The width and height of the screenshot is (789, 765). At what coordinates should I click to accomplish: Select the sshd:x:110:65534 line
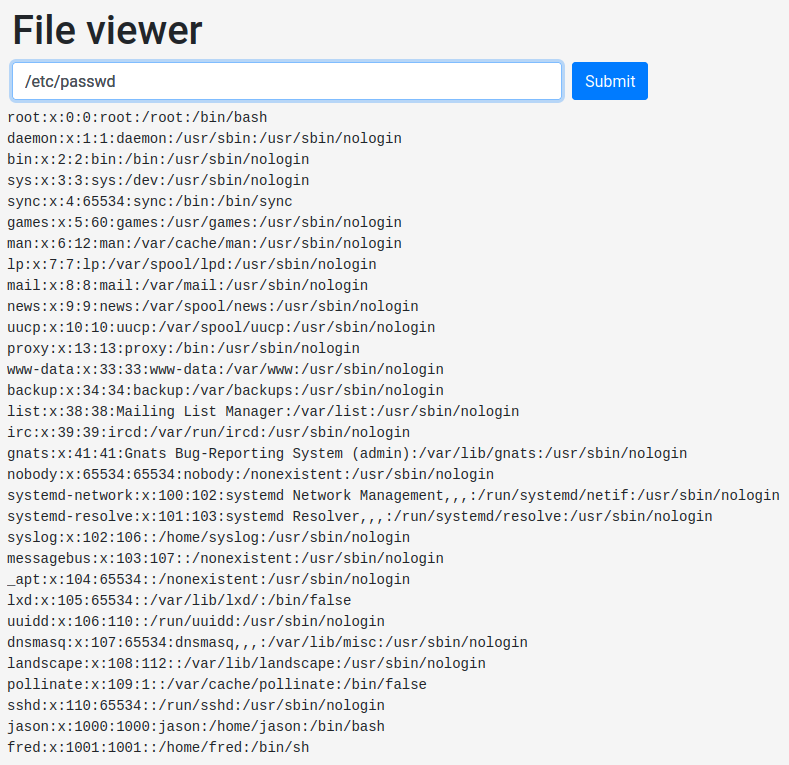click(196, 706)
